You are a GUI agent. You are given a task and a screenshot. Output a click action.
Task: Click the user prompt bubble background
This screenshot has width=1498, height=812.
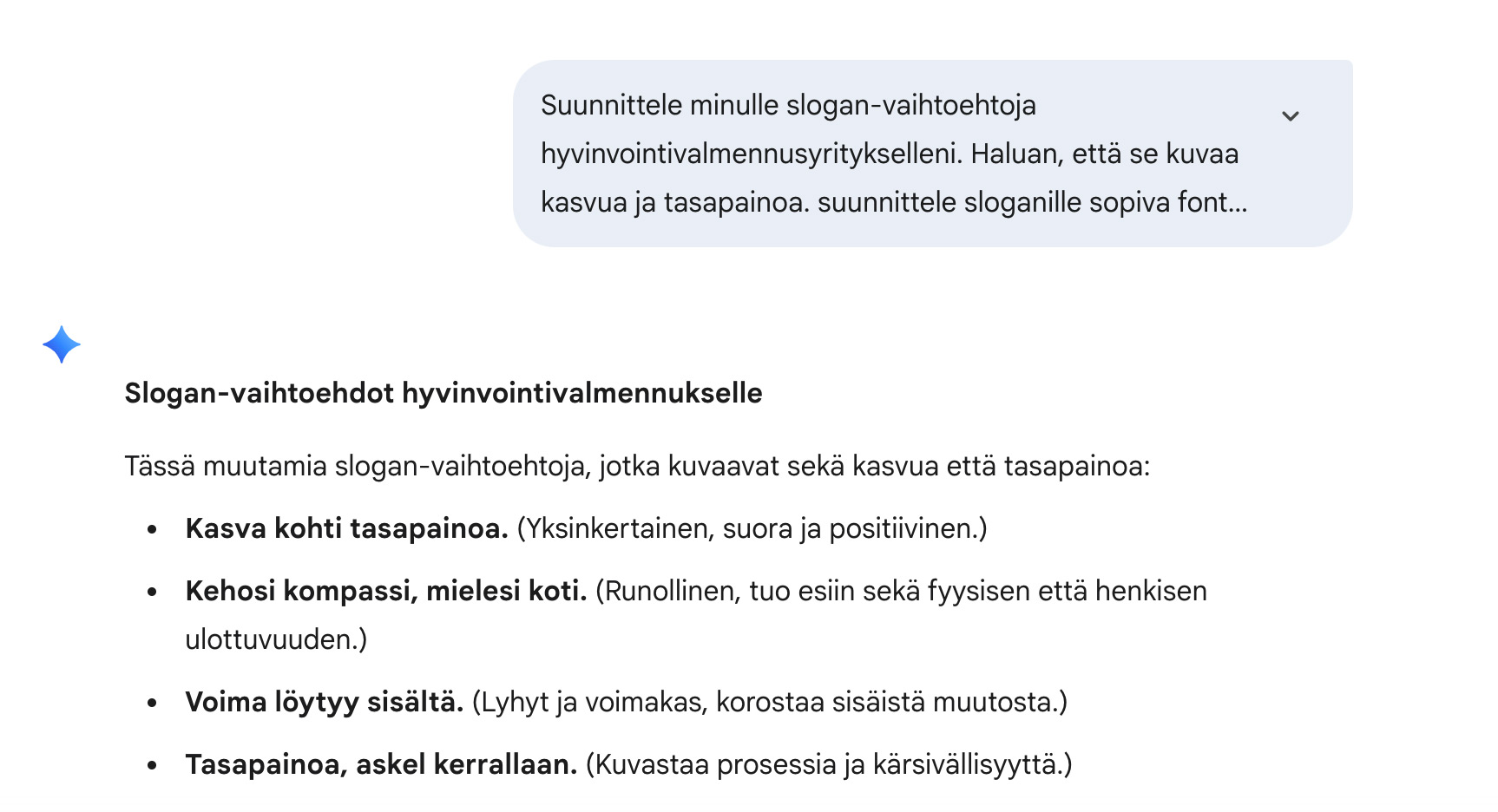coord(933,154)
